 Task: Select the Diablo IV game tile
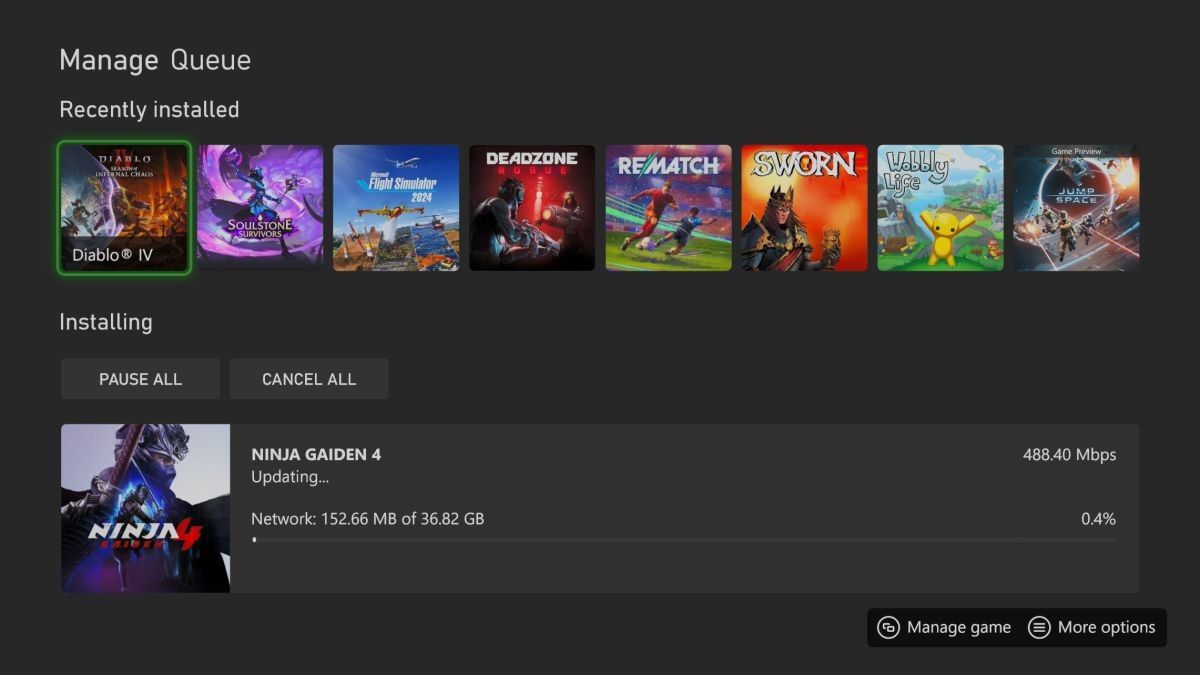124,206
